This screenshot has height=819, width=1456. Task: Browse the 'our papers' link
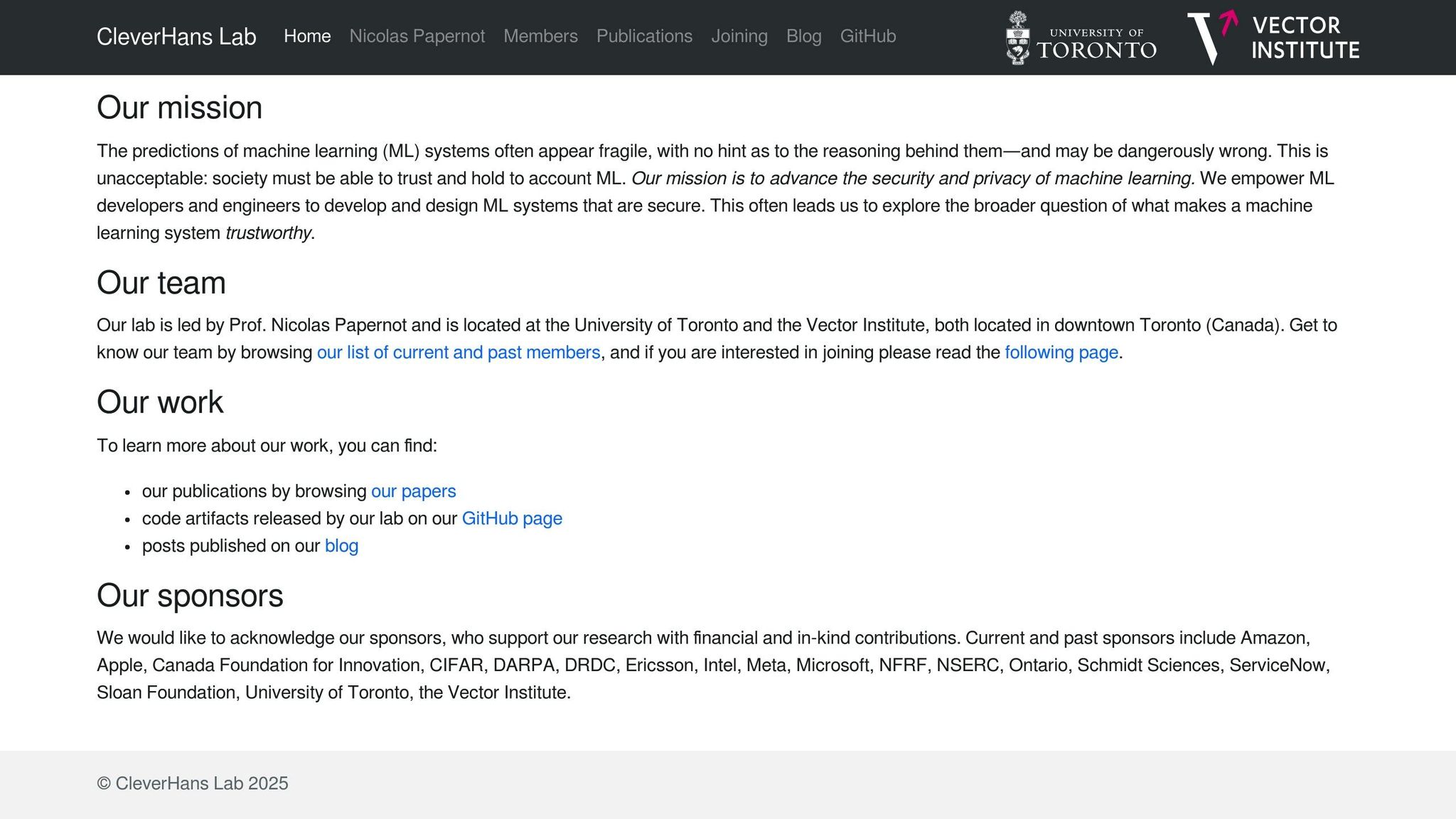414,491
